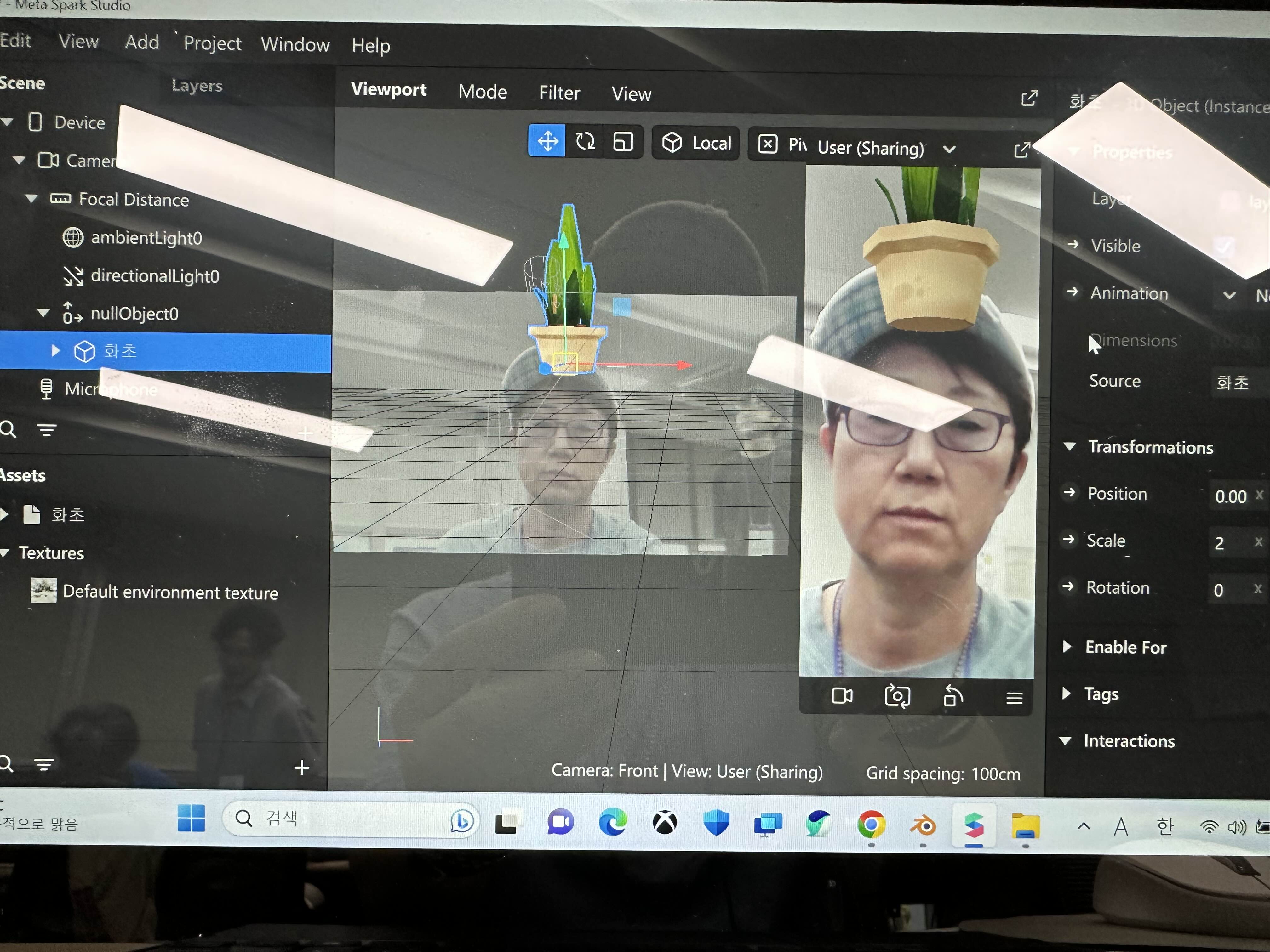Viewport: 1270px width, 952px height.
Task: Expand the 화초 asset in Assets
Action: [4, 513]
